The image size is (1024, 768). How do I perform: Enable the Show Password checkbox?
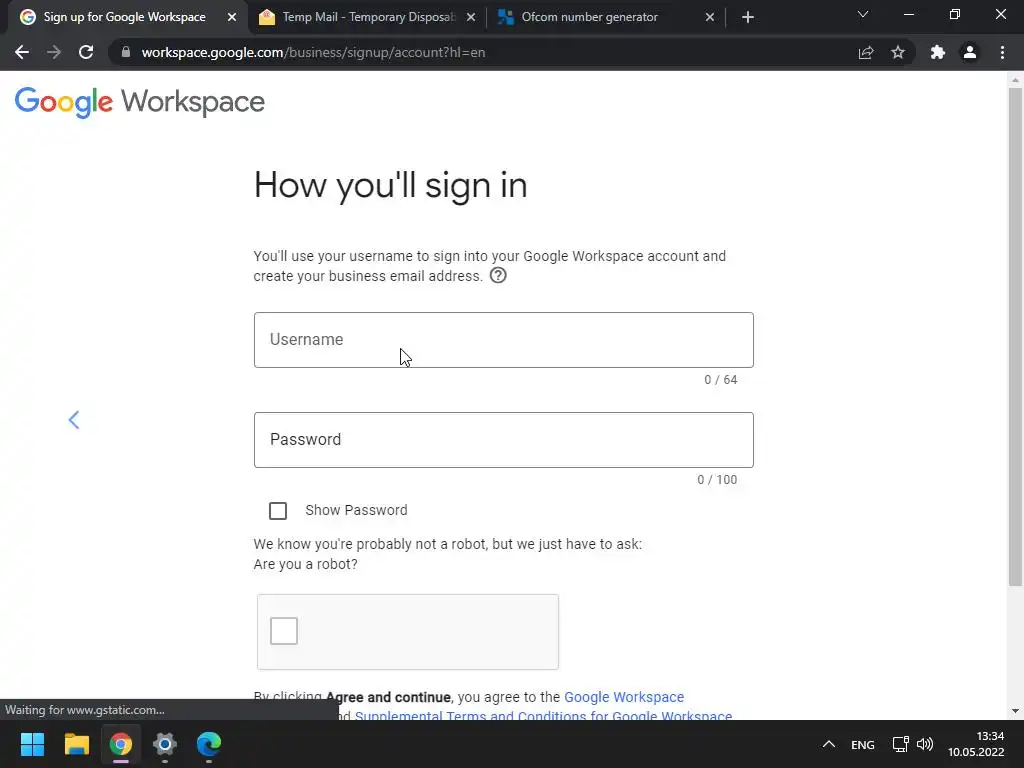click(278, 511)
